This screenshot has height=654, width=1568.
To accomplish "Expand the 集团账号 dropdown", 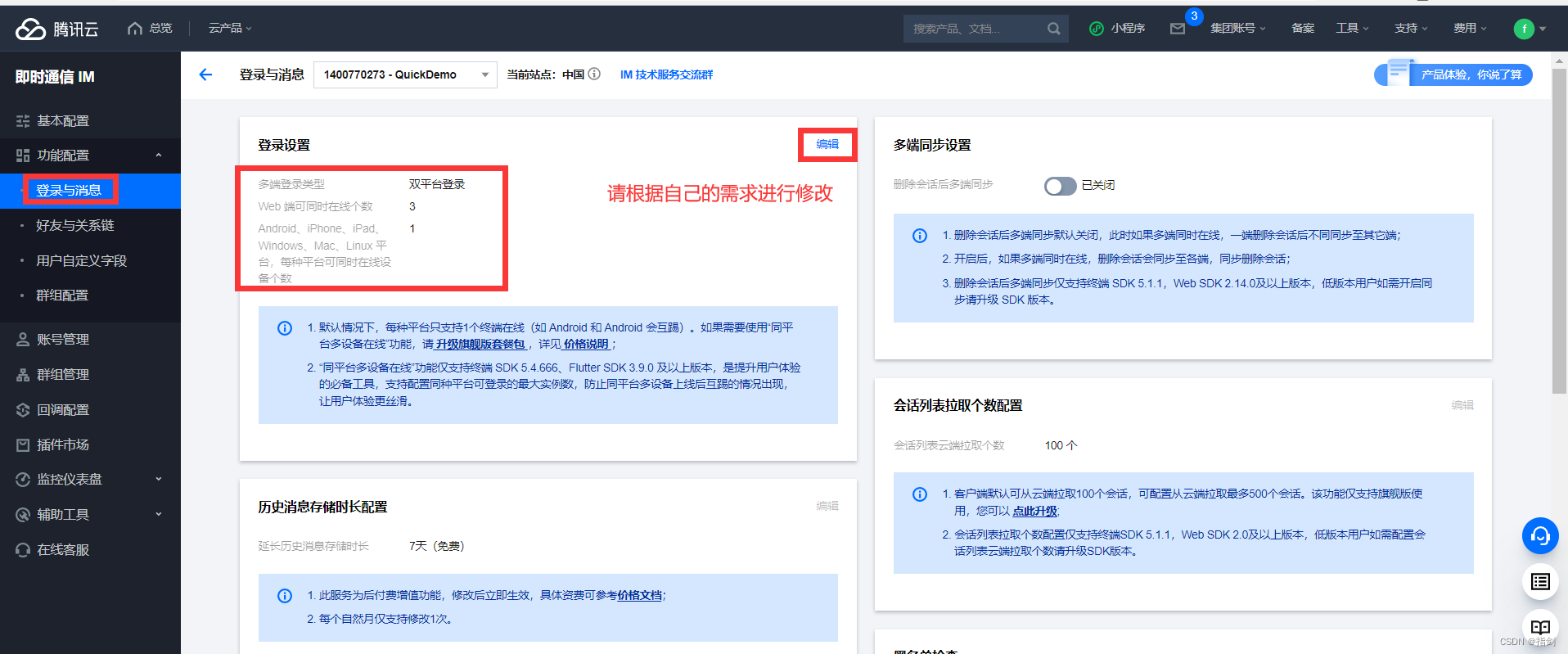I will (1238, 29).
